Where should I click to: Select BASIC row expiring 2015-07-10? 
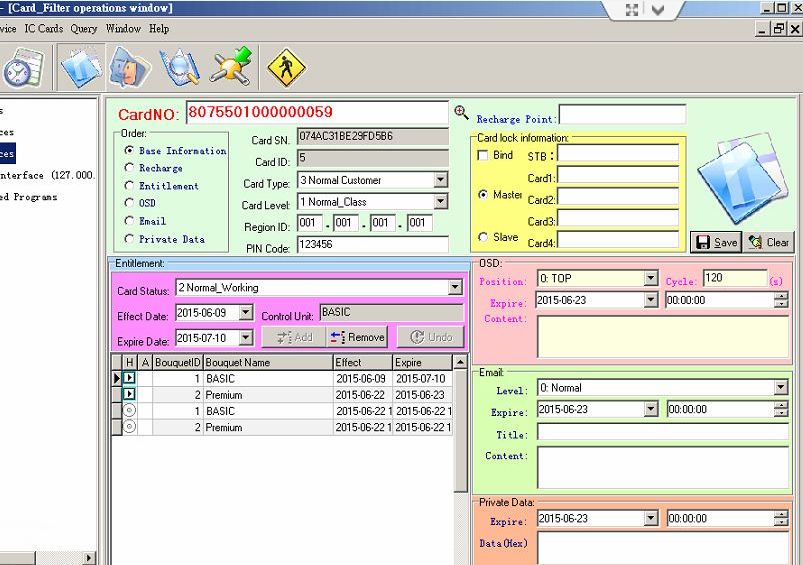point(282,379)
